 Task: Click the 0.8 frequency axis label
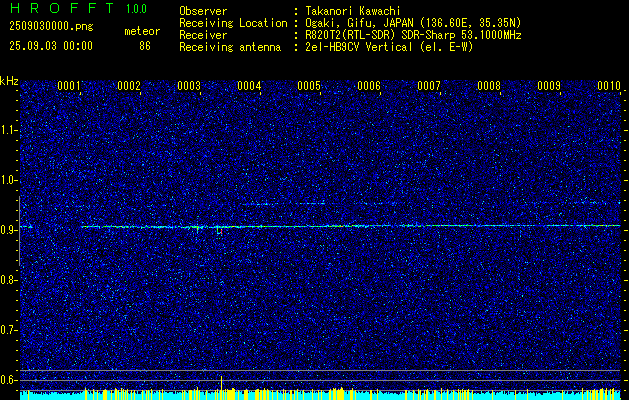coord(8,280)
